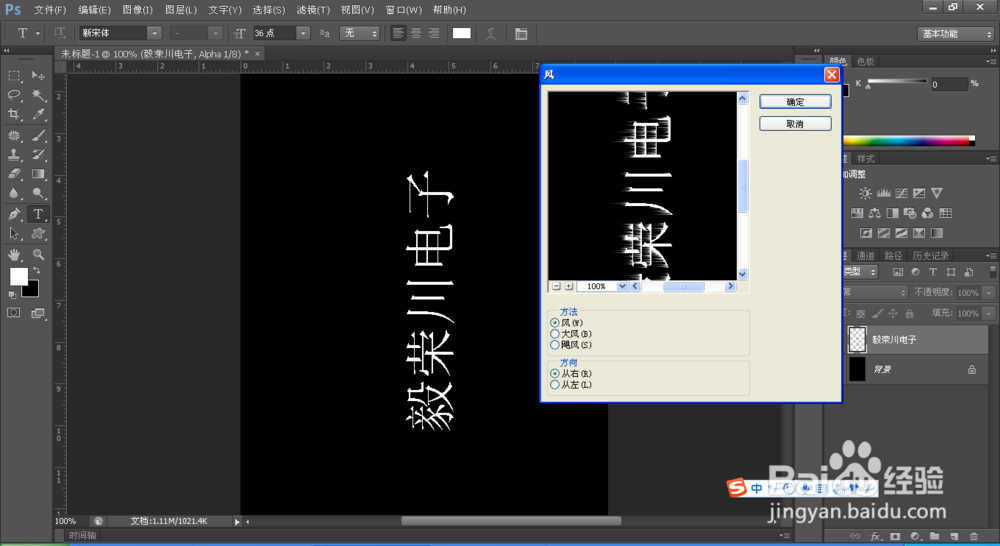Open the layer fill dropdown arrow

click(989, 313)
